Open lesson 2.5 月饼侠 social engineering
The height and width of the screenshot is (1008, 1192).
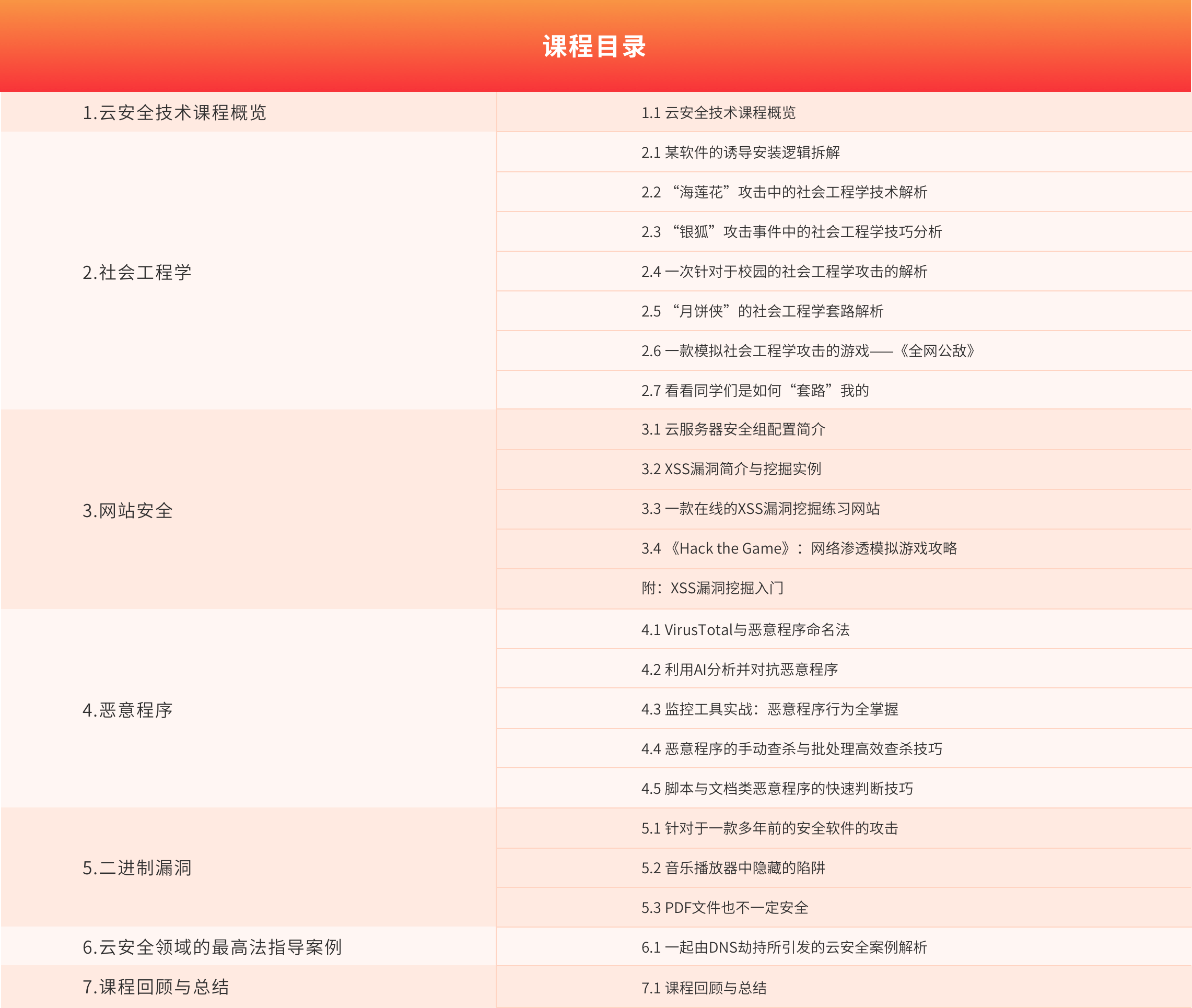(x=762, y=311)
